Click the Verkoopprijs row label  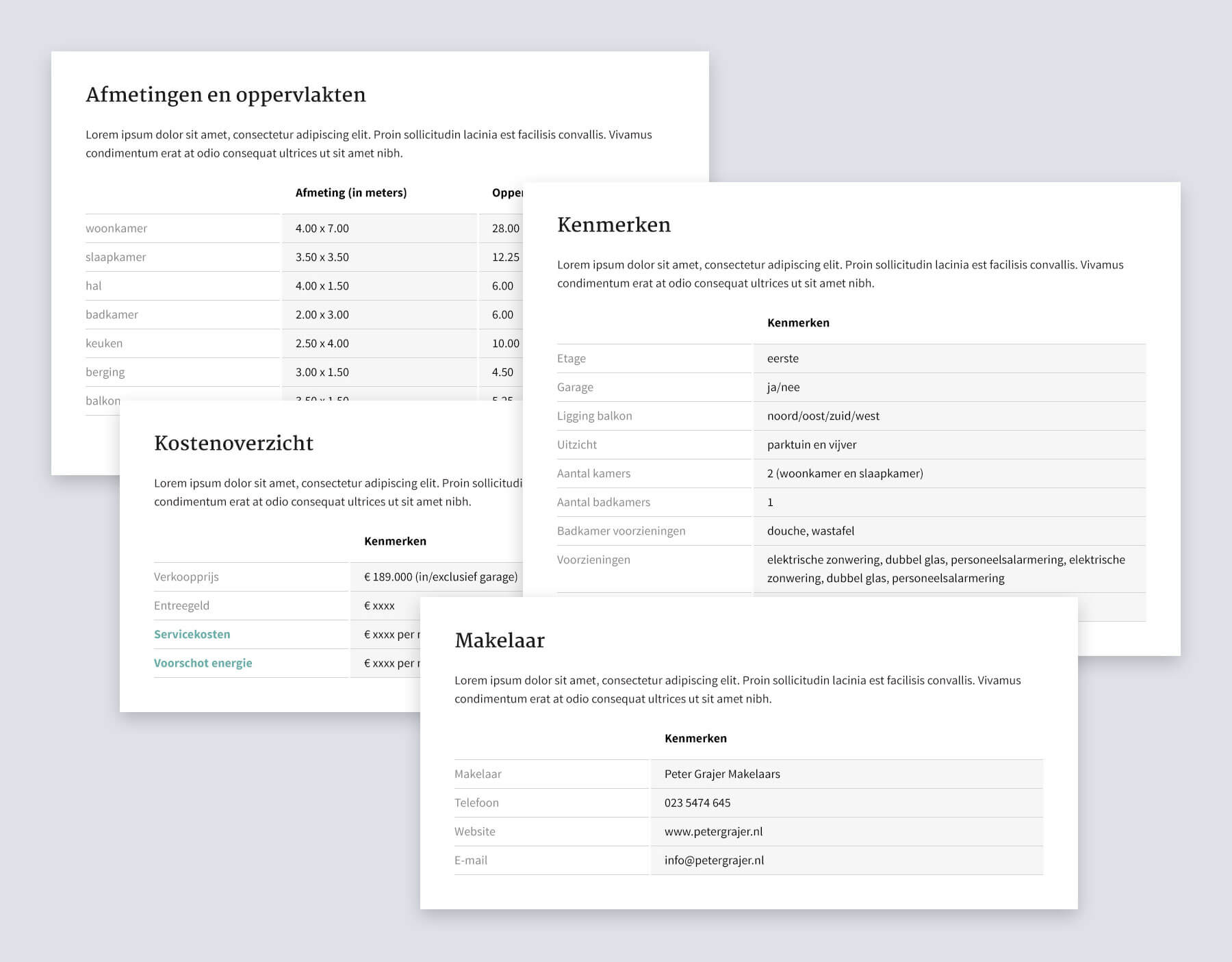point(186,577)
